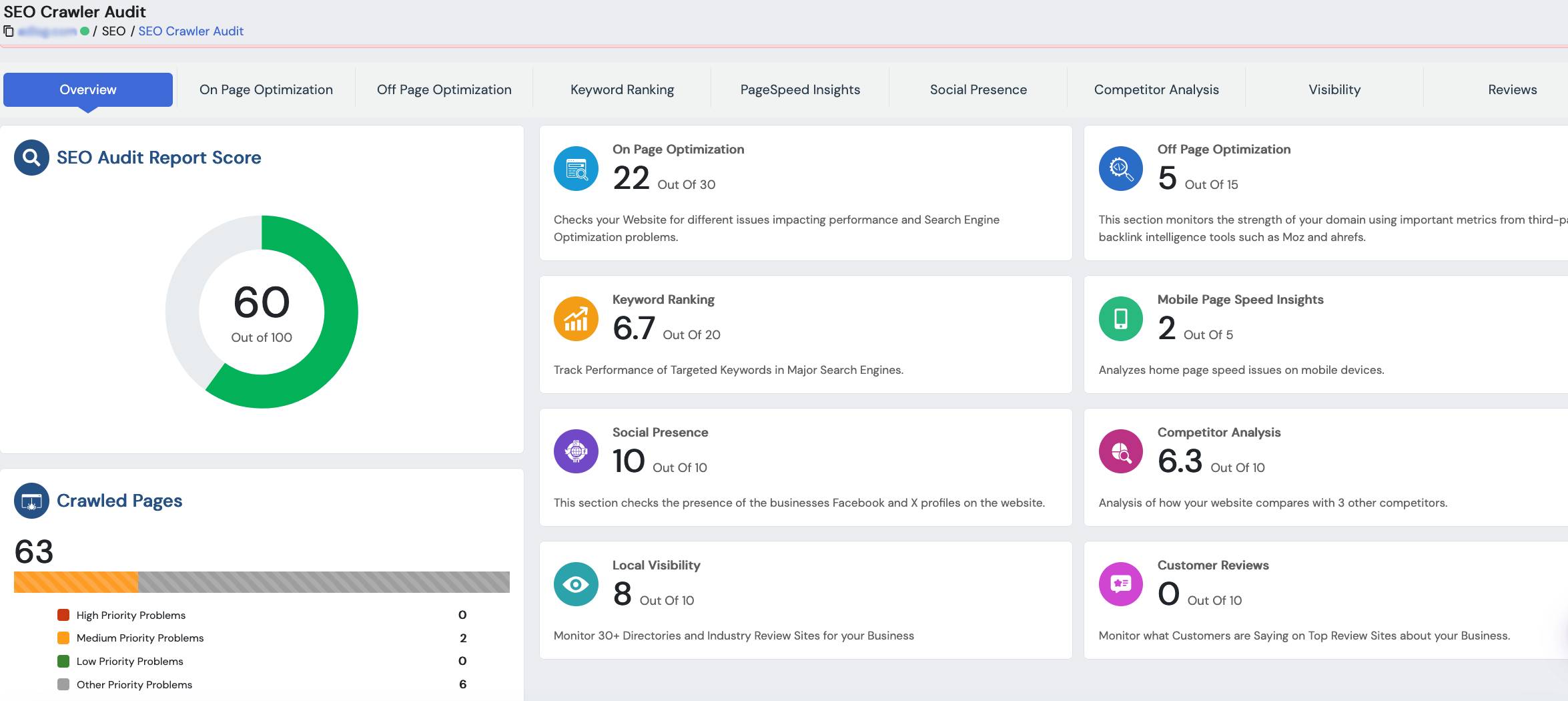
Task: Go to the Social Presence tab
Action: click(x=978, y=89)
